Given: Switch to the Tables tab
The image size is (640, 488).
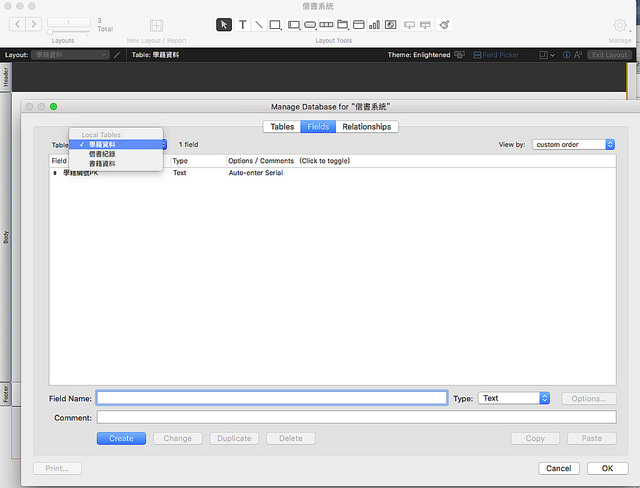Looking at the screenshot, I should tap(282, 126).
